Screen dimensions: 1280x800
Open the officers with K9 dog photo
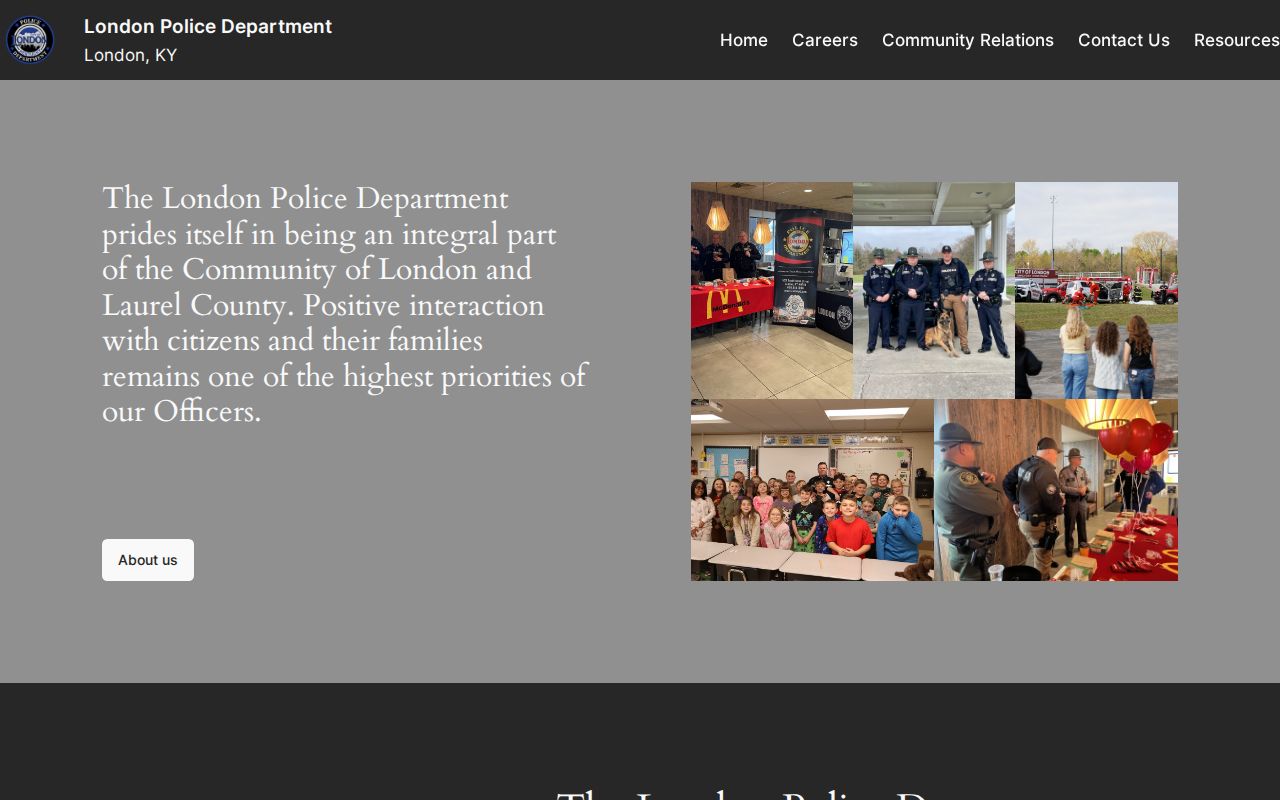tap(934, 290)
